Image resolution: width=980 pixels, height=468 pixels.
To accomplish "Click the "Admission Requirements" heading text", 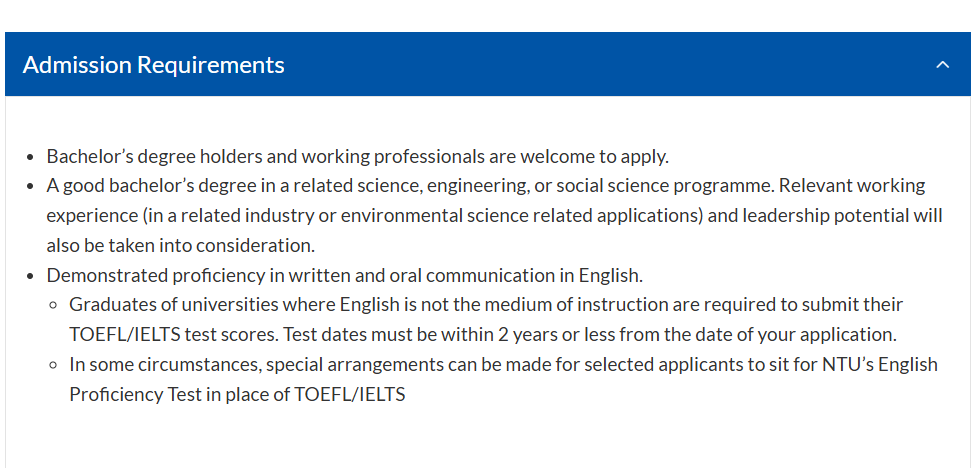I will click(x=153, y=64).
